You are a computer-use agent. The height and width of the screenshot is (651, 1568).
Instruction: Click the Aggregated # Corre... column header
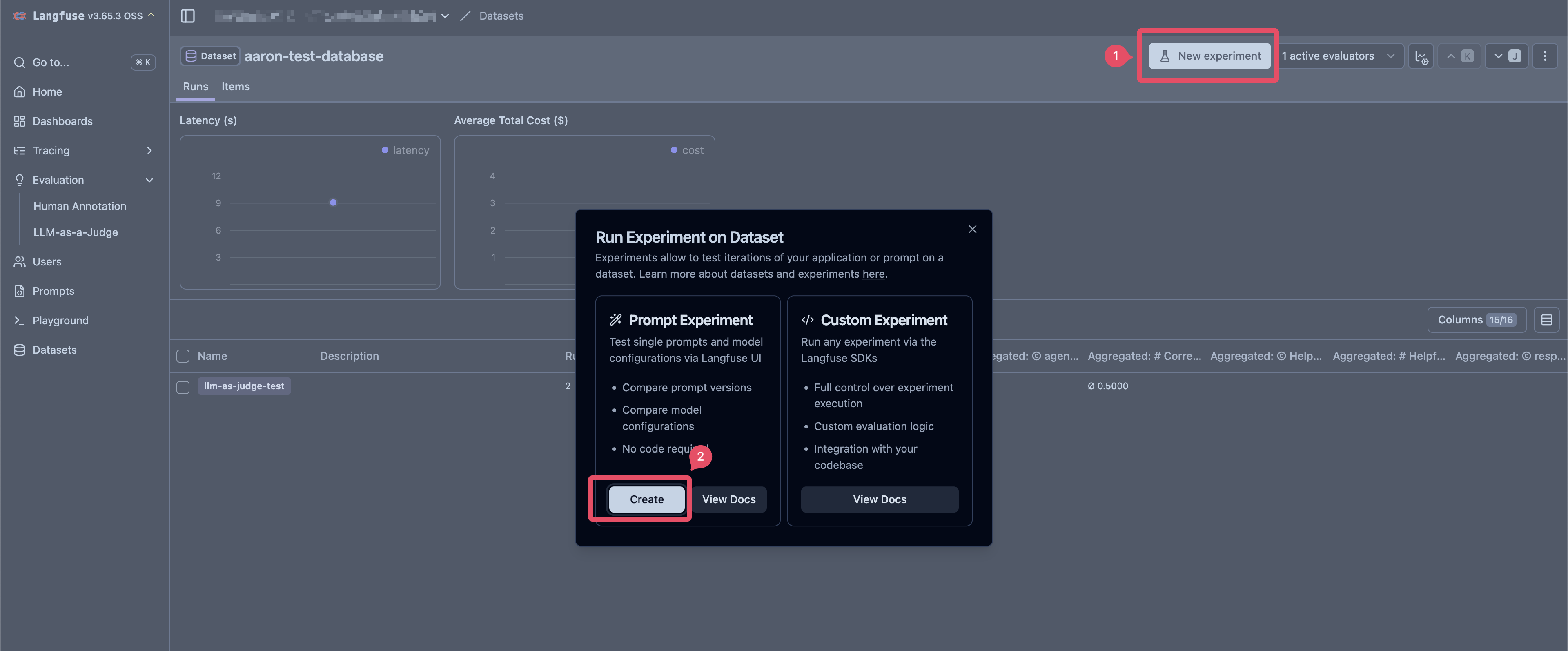tap(1144, 356)
